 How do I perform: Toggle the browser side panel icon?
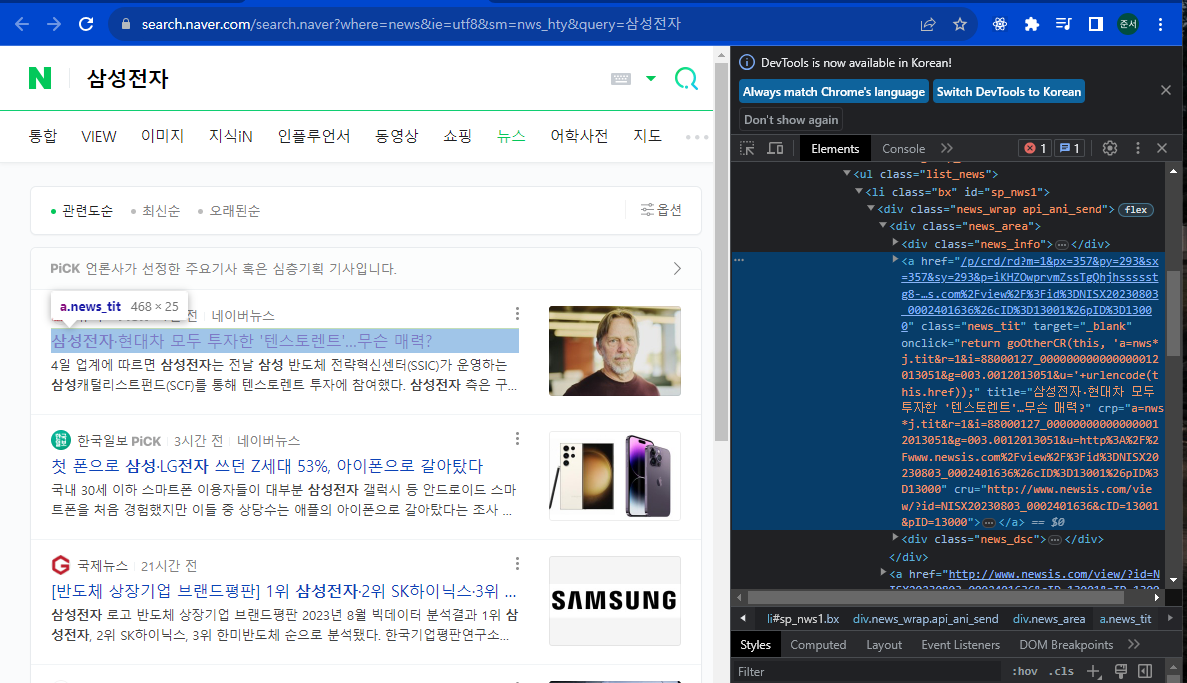point(1095,24)
